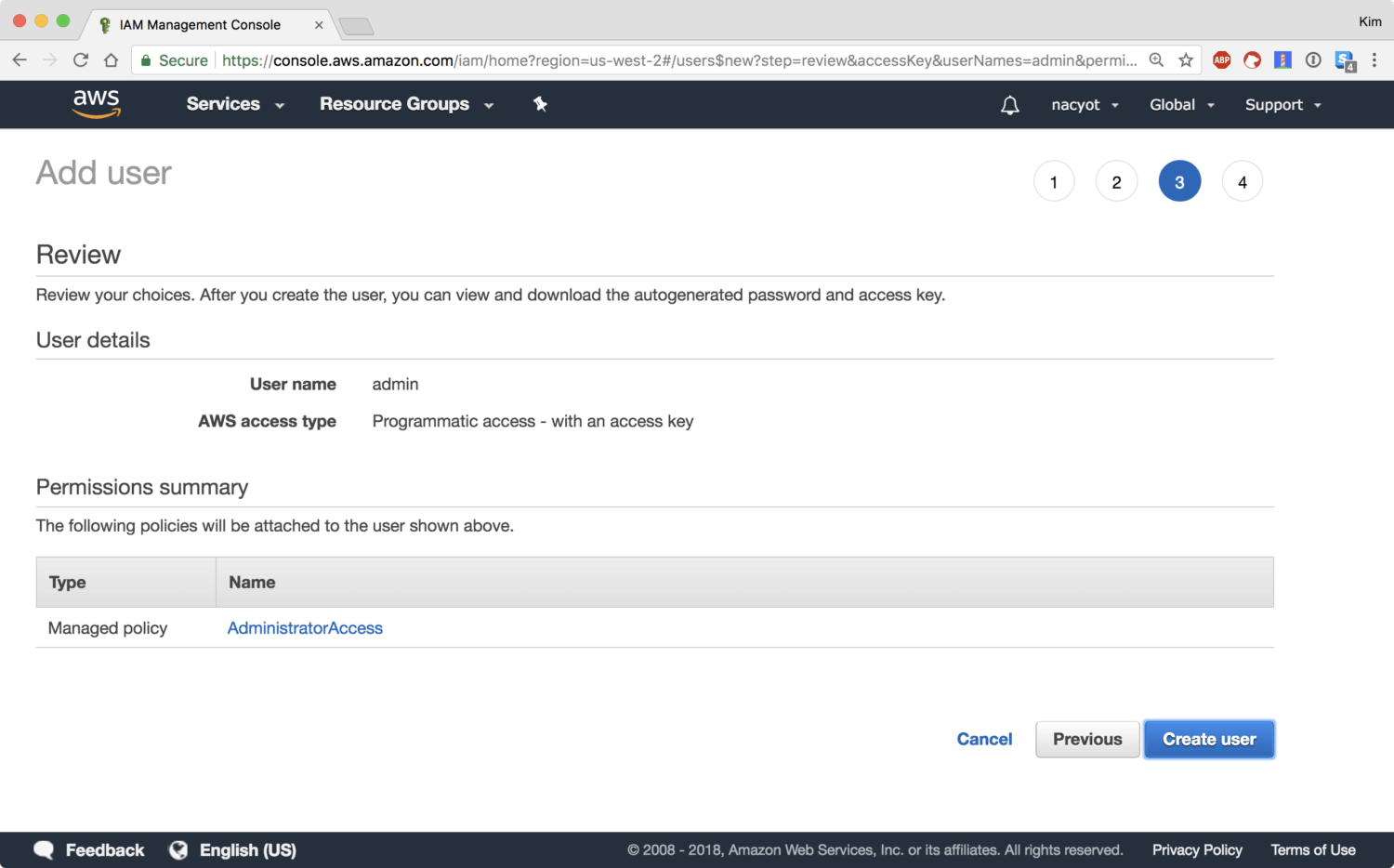Open the notifications bell icon

point(1009,105)
